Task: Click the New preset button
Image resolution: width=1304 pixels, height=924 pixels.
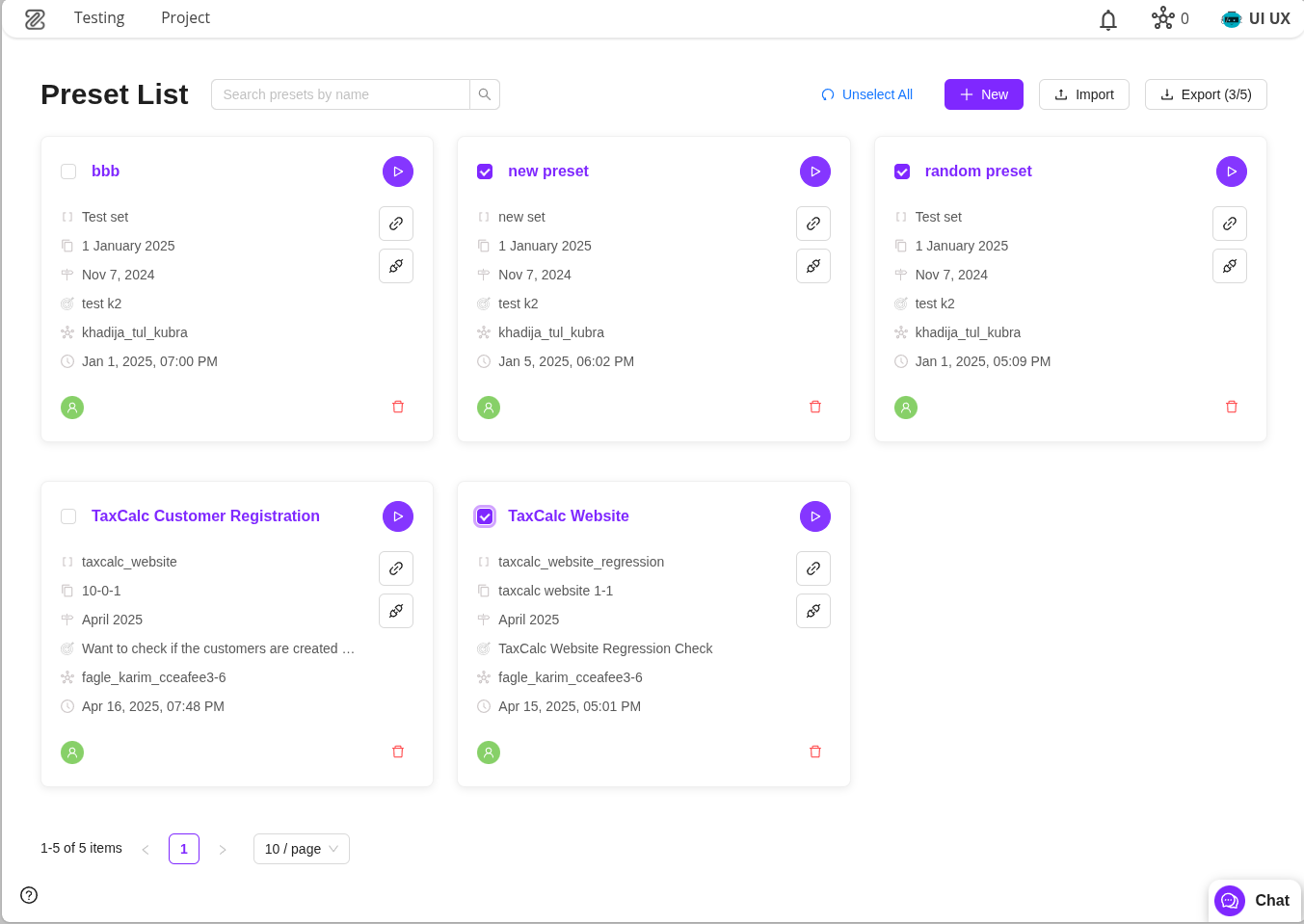Action: coord(983,94)
